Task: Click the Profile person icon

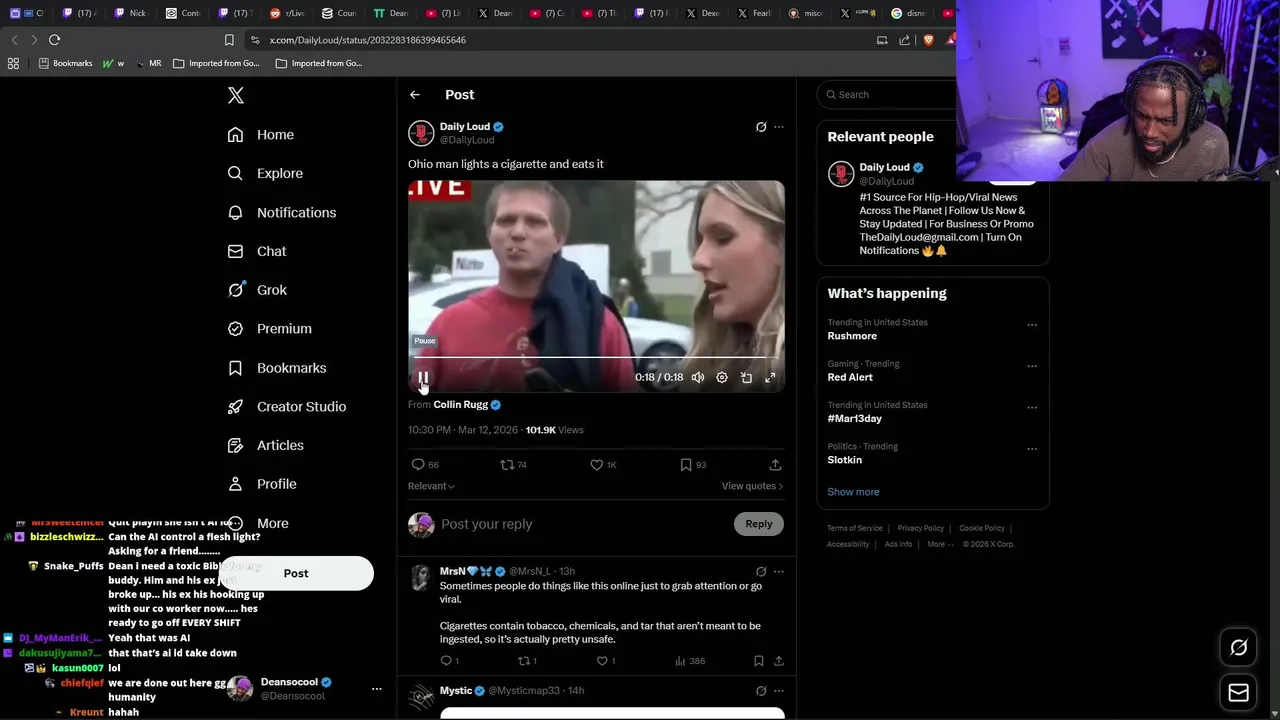Action: pyautogui.click(x=235, y=484)
